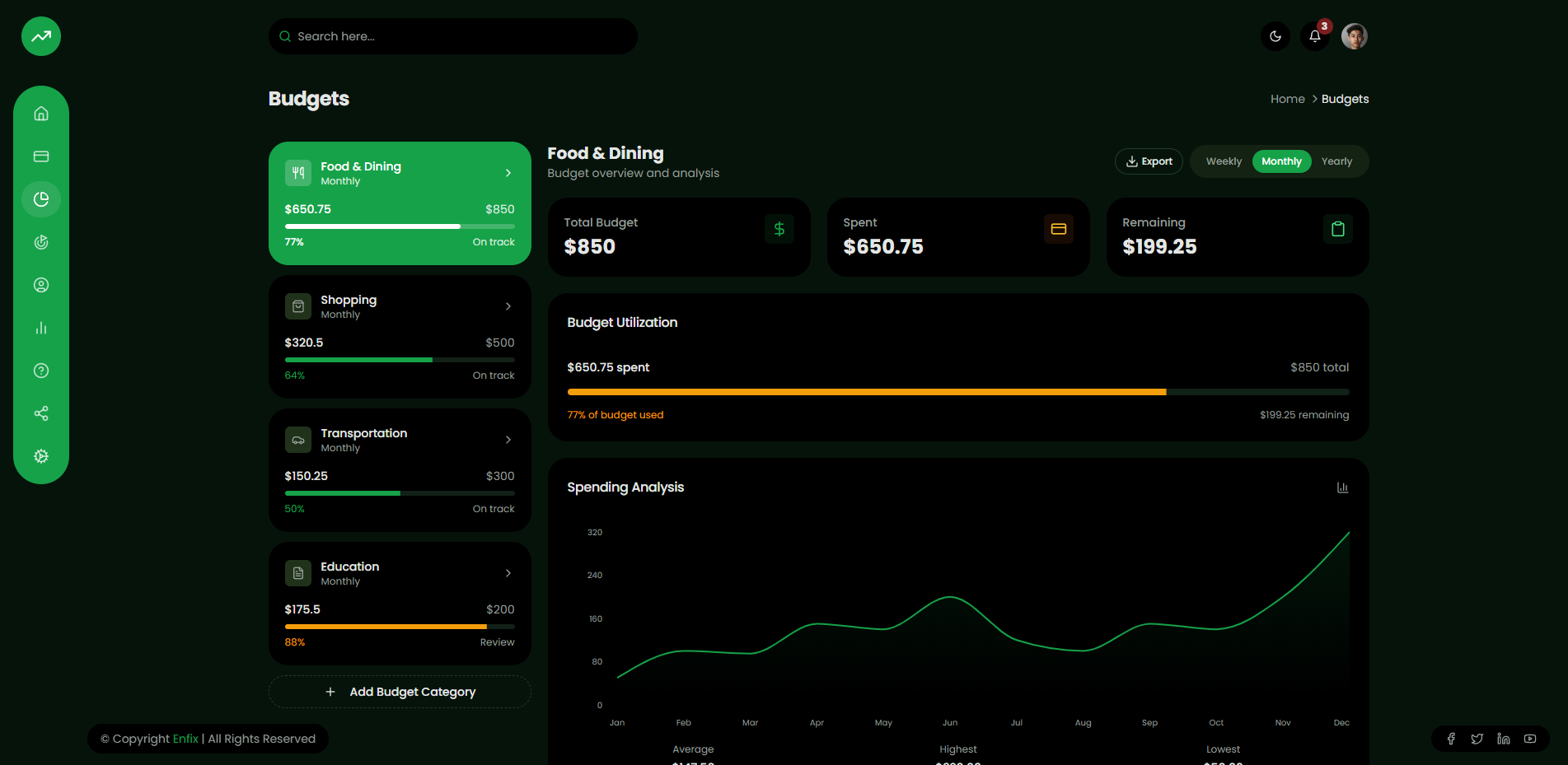
Task: Click the clipboard icon on Remaining tile
Action: click(1338, 229)
